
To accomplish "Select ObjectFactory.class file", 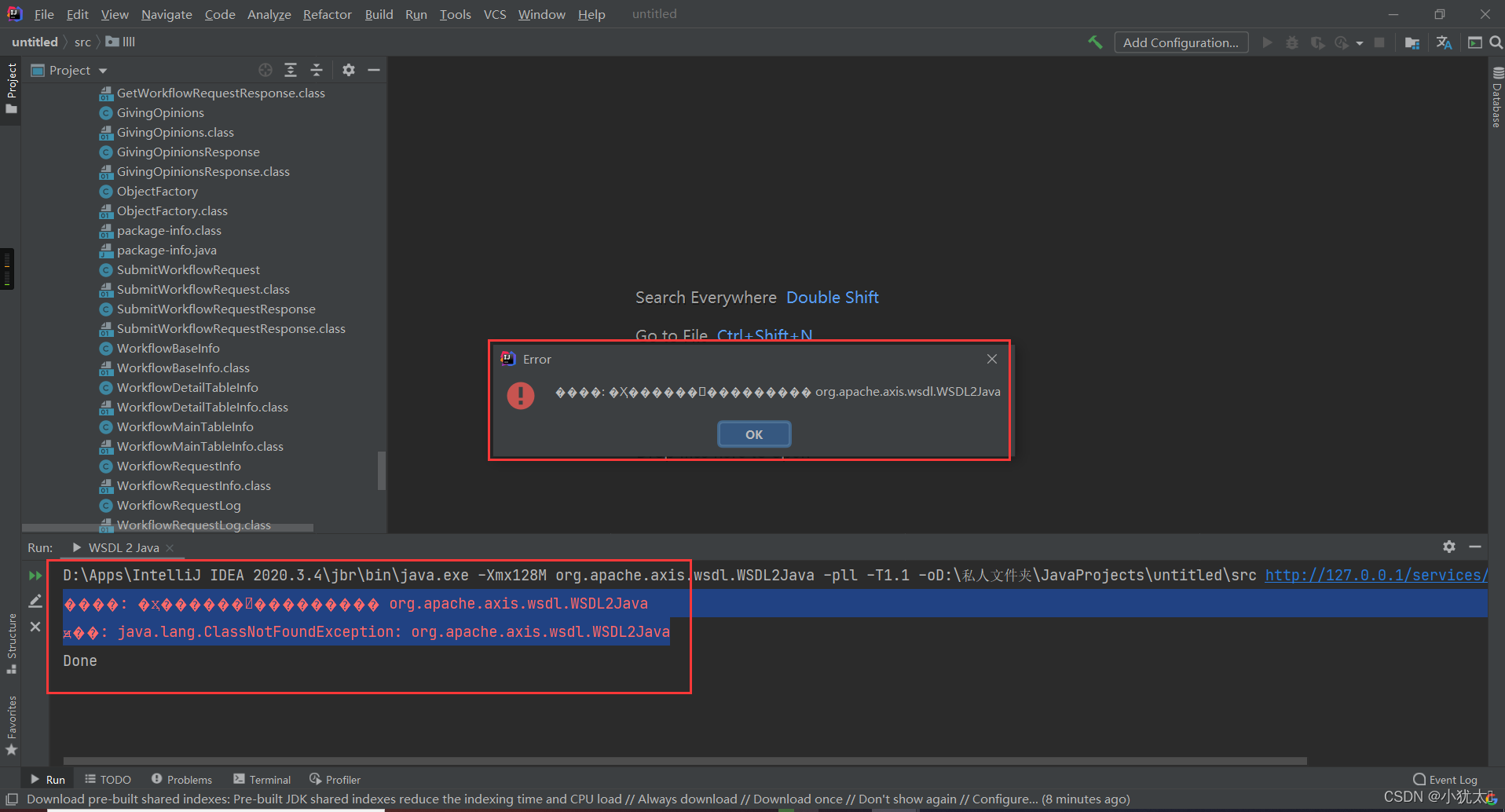I will tap(172, 210).
